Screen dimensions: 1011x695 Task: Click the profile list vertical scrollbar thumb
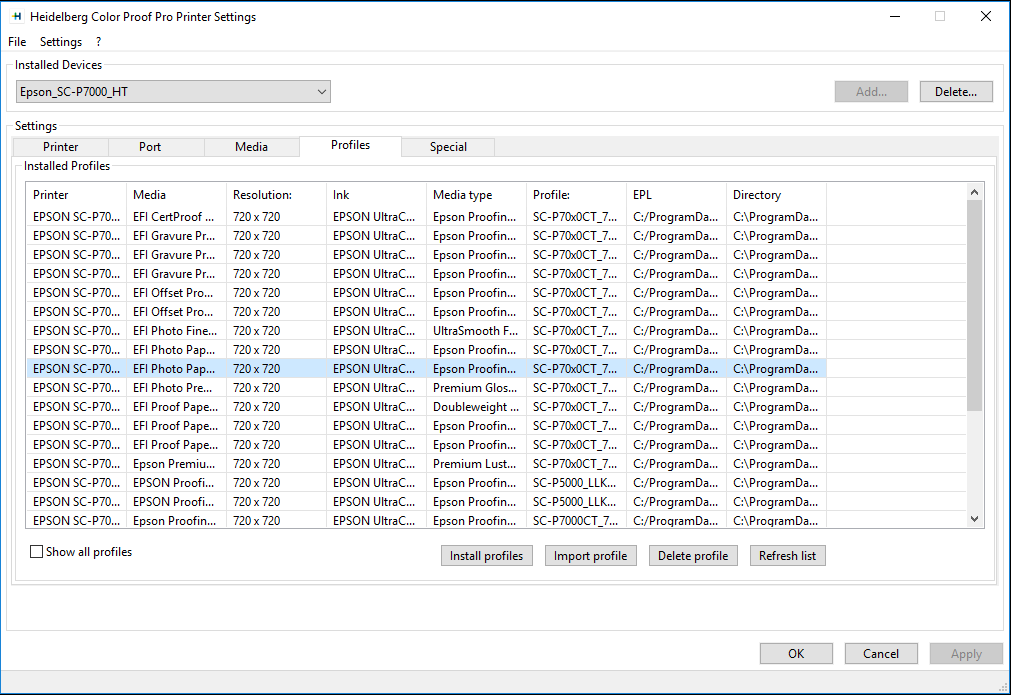click(x=974, y=305)
